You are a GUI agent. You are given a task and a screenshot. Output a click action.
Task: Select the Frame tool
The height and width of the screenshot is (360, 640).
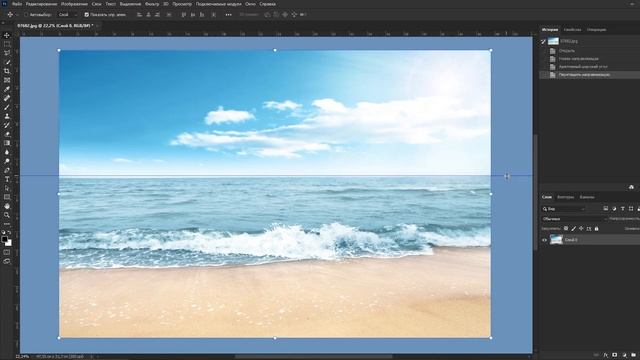[x=7, y=80]
